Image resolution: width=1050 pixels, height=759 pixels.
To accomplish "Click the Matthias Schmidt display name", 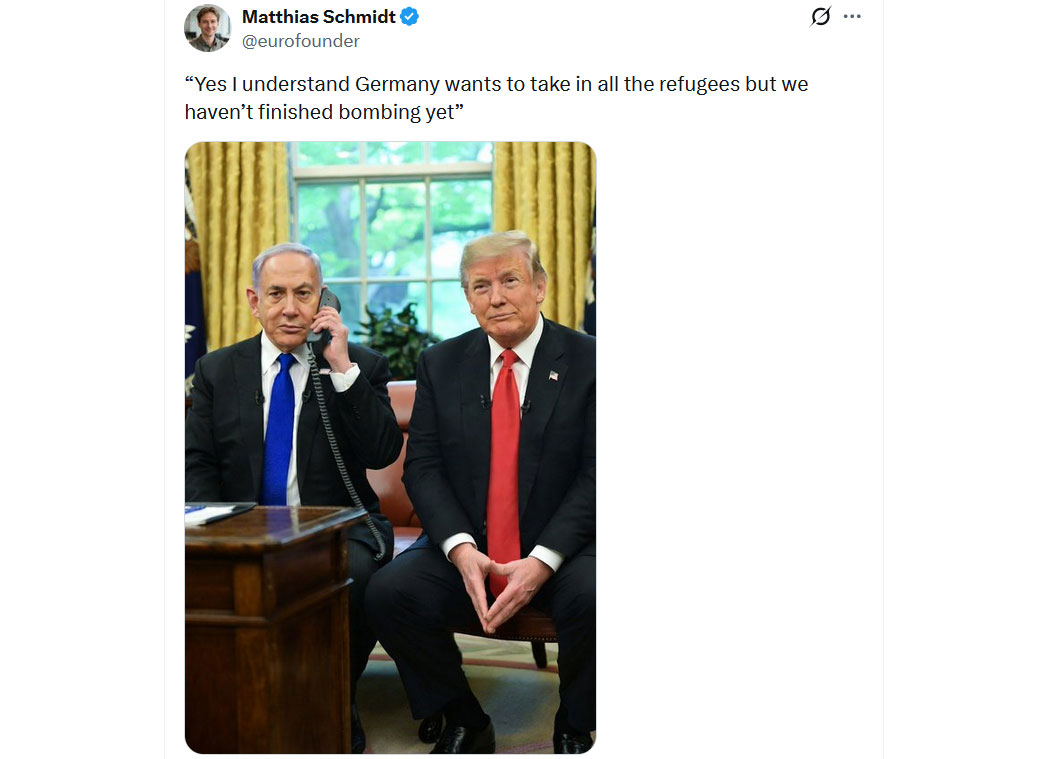I will [319, 17].
